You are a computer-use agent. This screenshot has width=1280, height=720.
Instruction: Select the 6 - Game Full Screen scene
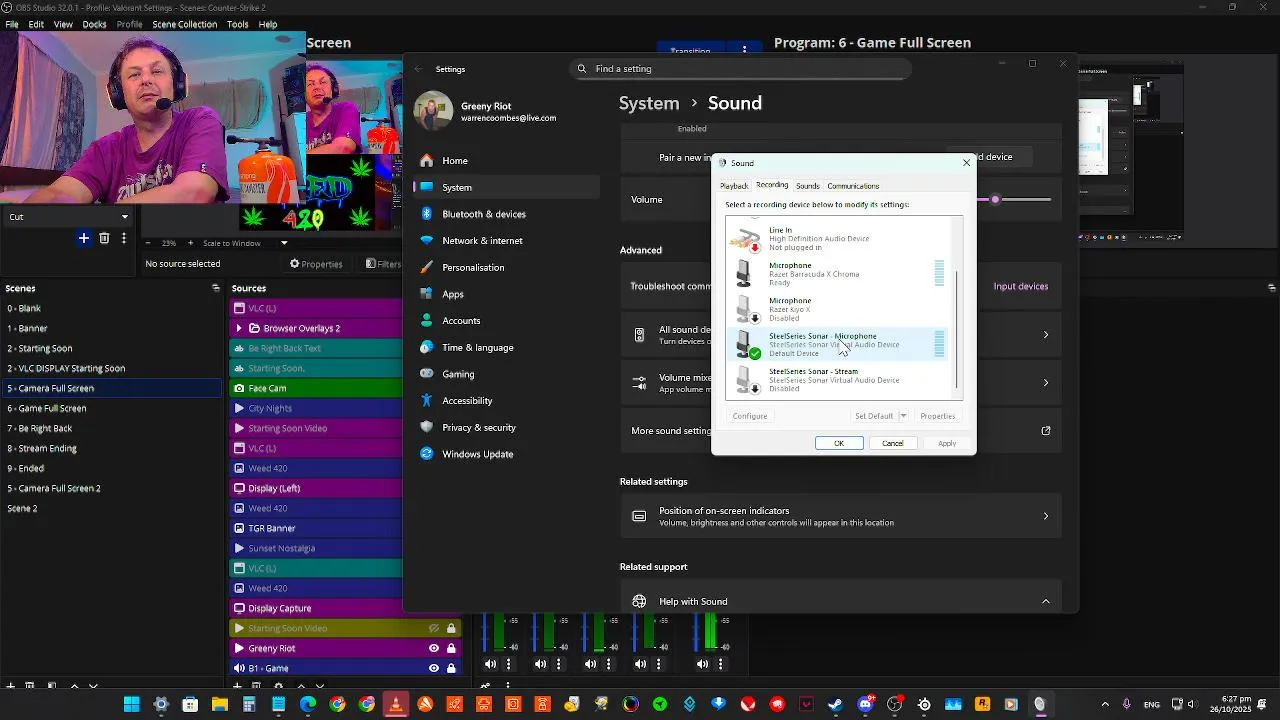tap(111, 408)
